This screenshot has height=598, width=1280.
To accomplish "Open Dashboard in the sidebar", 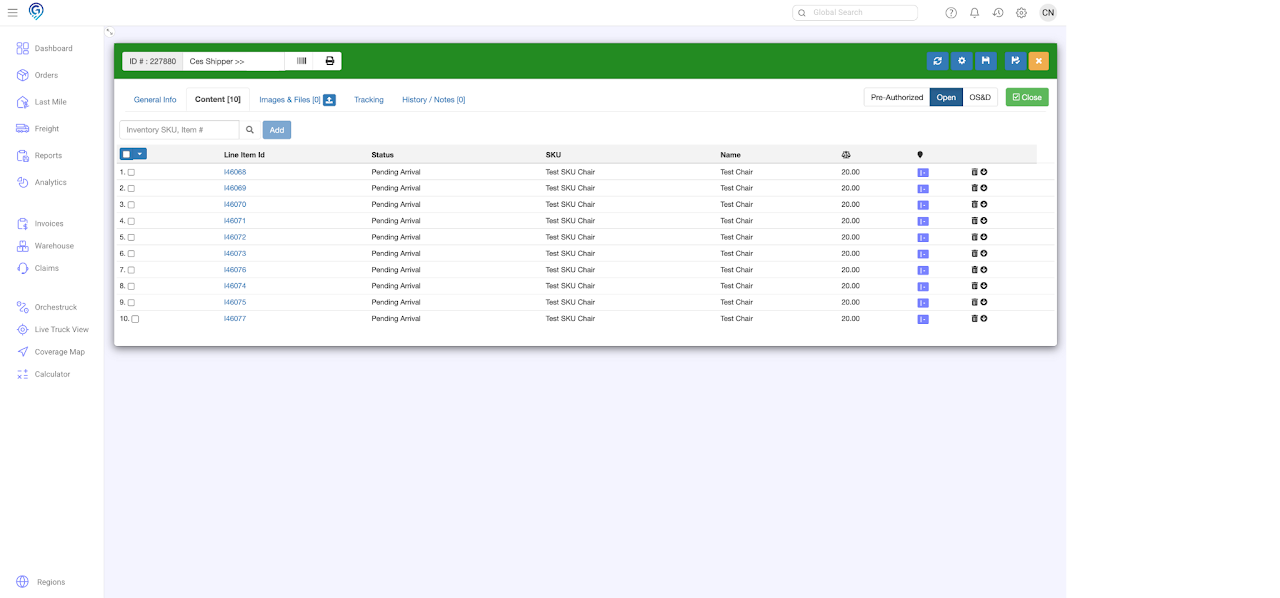I will 53,48.
